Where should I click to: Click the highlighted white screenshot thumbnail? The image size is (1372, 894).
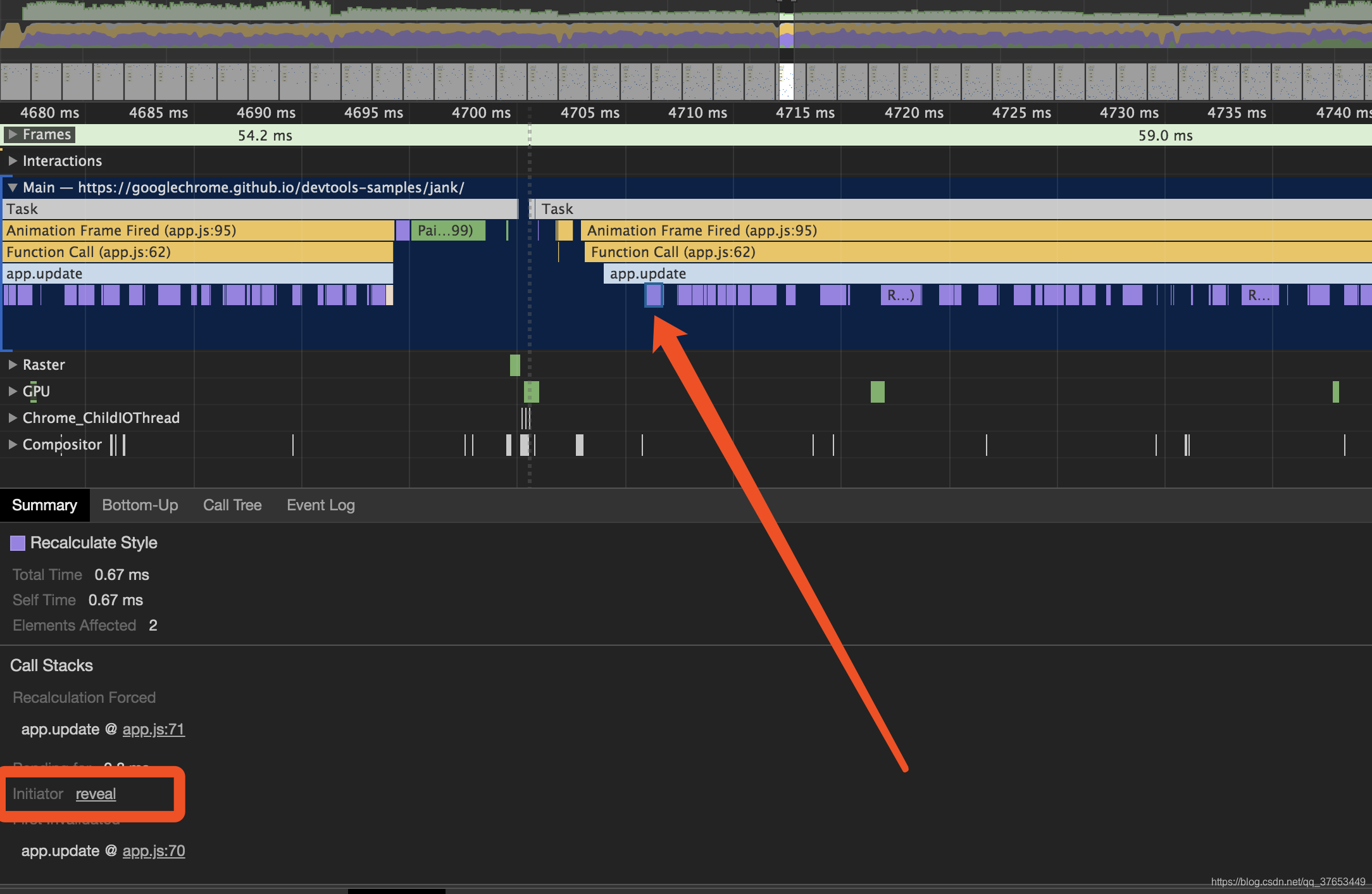point(786,81)
